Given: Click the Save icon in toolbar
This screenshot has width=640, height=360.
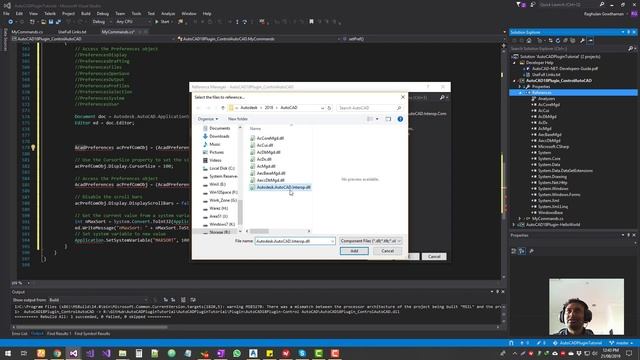Looking at the screenshot, I should click(51, 22).
